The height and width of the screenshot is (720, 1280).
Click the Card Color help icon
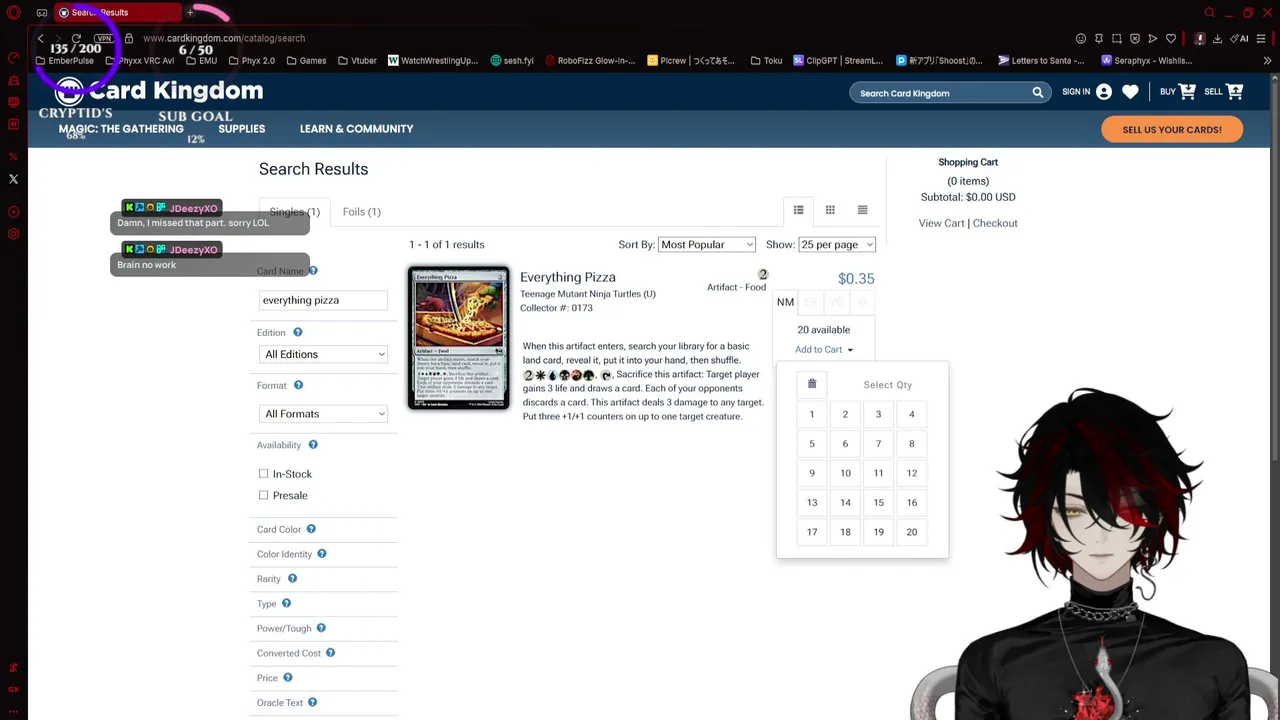tap(311, 529)
